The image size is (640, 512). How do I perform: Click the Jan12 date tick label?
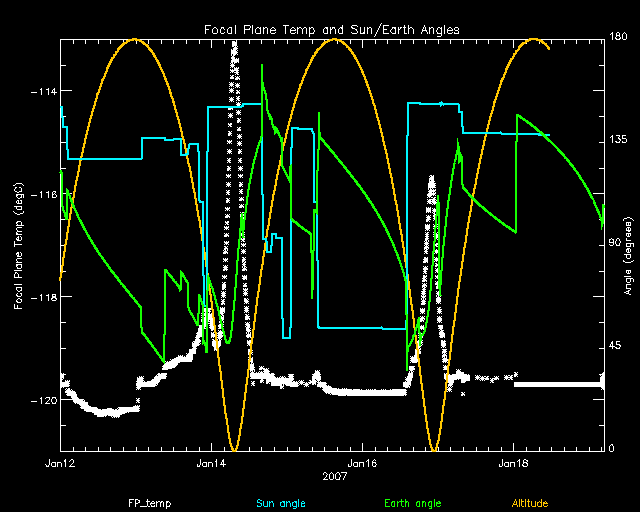(x=60, y=464)
